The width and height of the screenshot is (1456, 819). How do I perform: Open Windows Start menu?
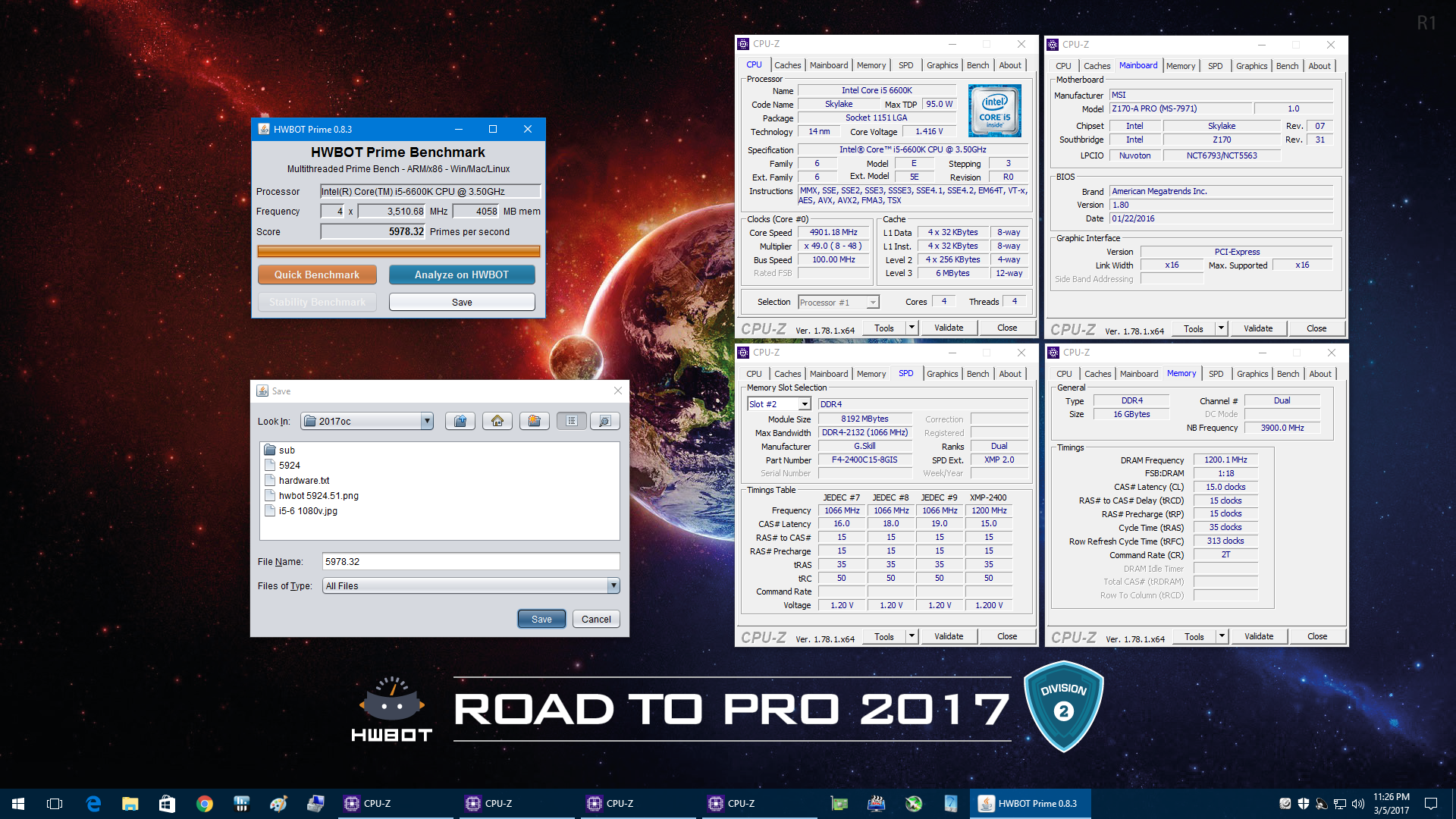18,803
